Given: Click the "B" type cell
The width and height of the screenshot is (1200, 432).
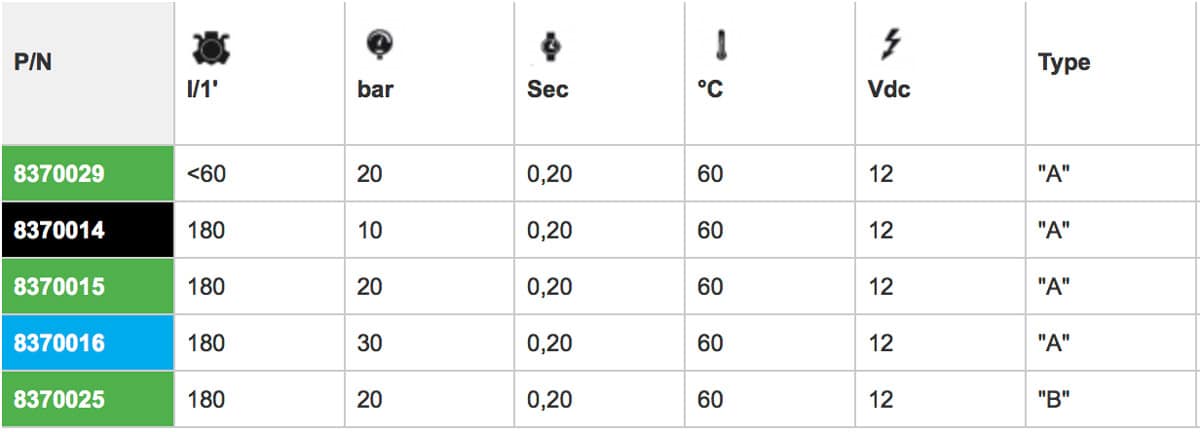Looking at the screenshot, I should pyautogui.click(x=1054, y=400).
